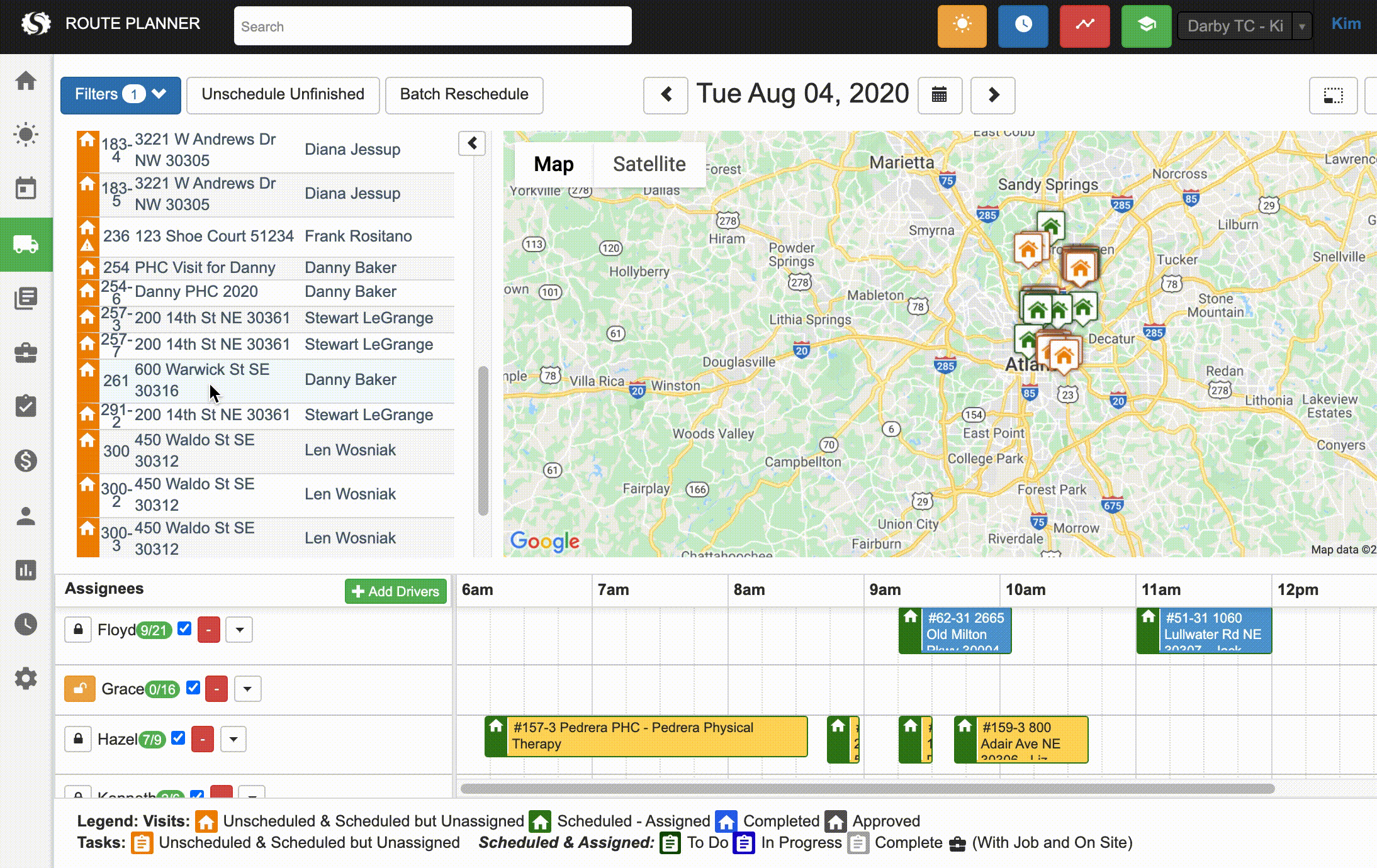Open the dollar sign billing sidebar icon
The width and height of the screenshot is (1377, 868).
26,461
